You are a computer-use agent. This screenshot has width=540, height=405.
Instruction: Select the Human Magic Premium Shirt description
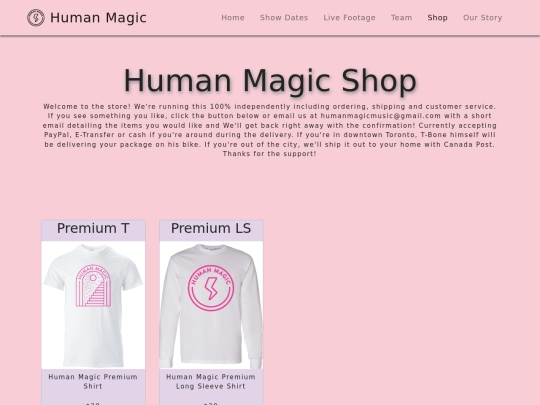click(93, 382)
